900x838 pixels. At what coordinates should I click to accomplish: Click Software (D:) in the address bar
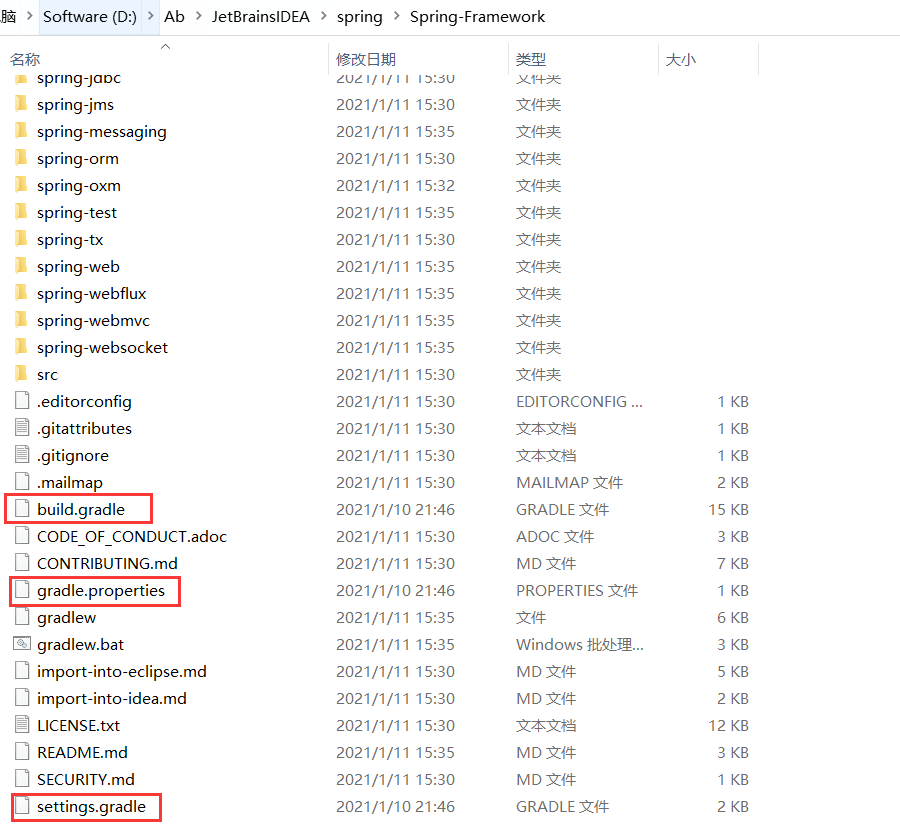click(90, 16)
